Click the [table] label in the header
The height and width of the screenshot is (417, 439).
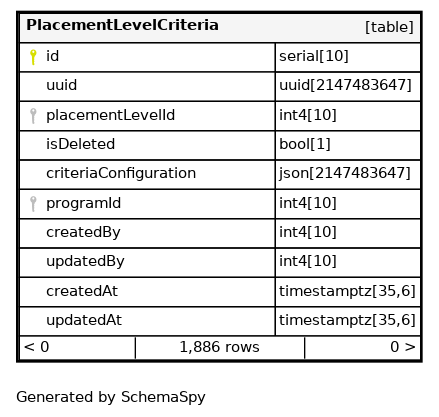389,27
